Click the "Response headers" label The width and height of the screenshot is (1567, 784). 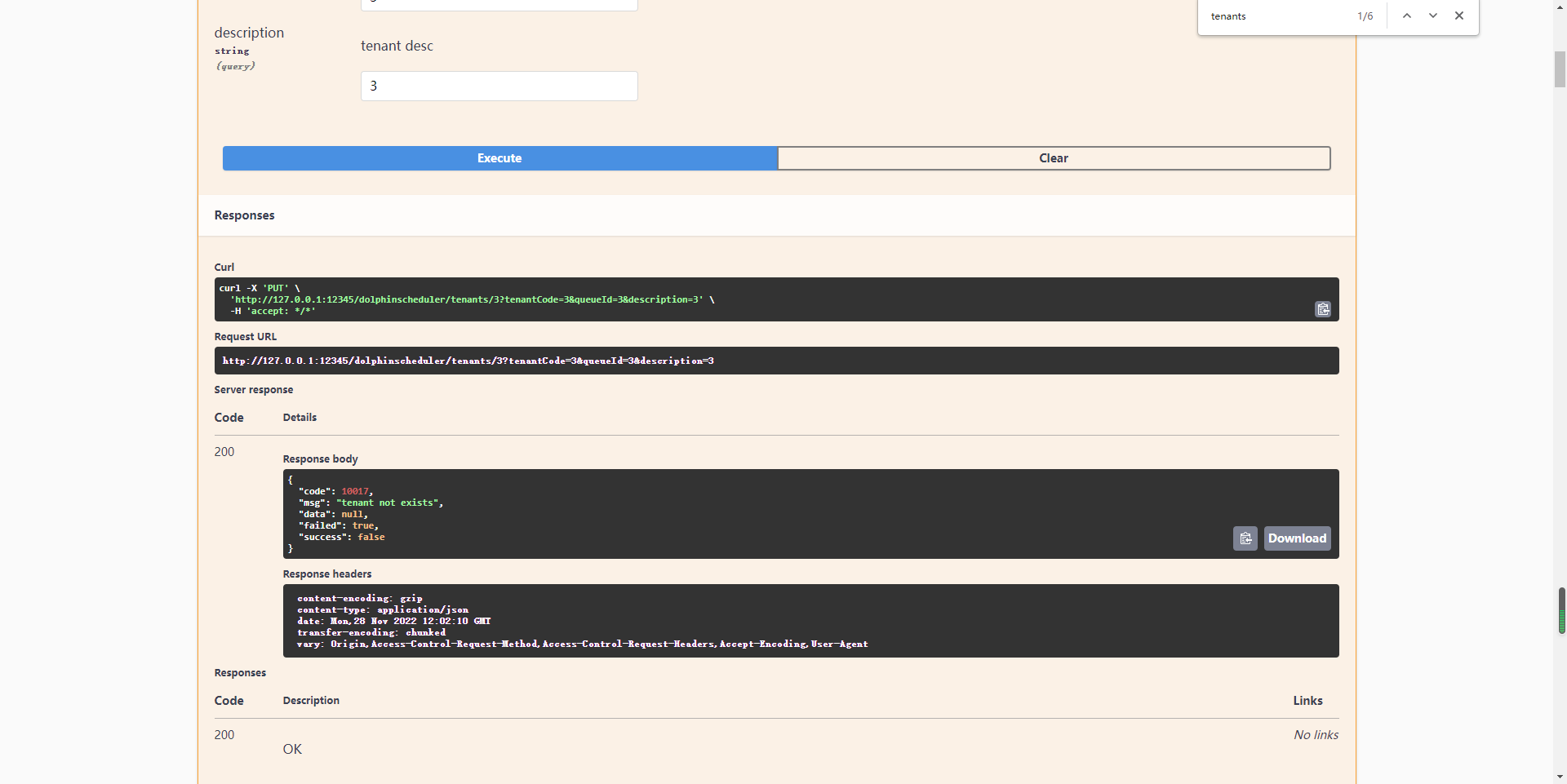(x=327, y=574)
